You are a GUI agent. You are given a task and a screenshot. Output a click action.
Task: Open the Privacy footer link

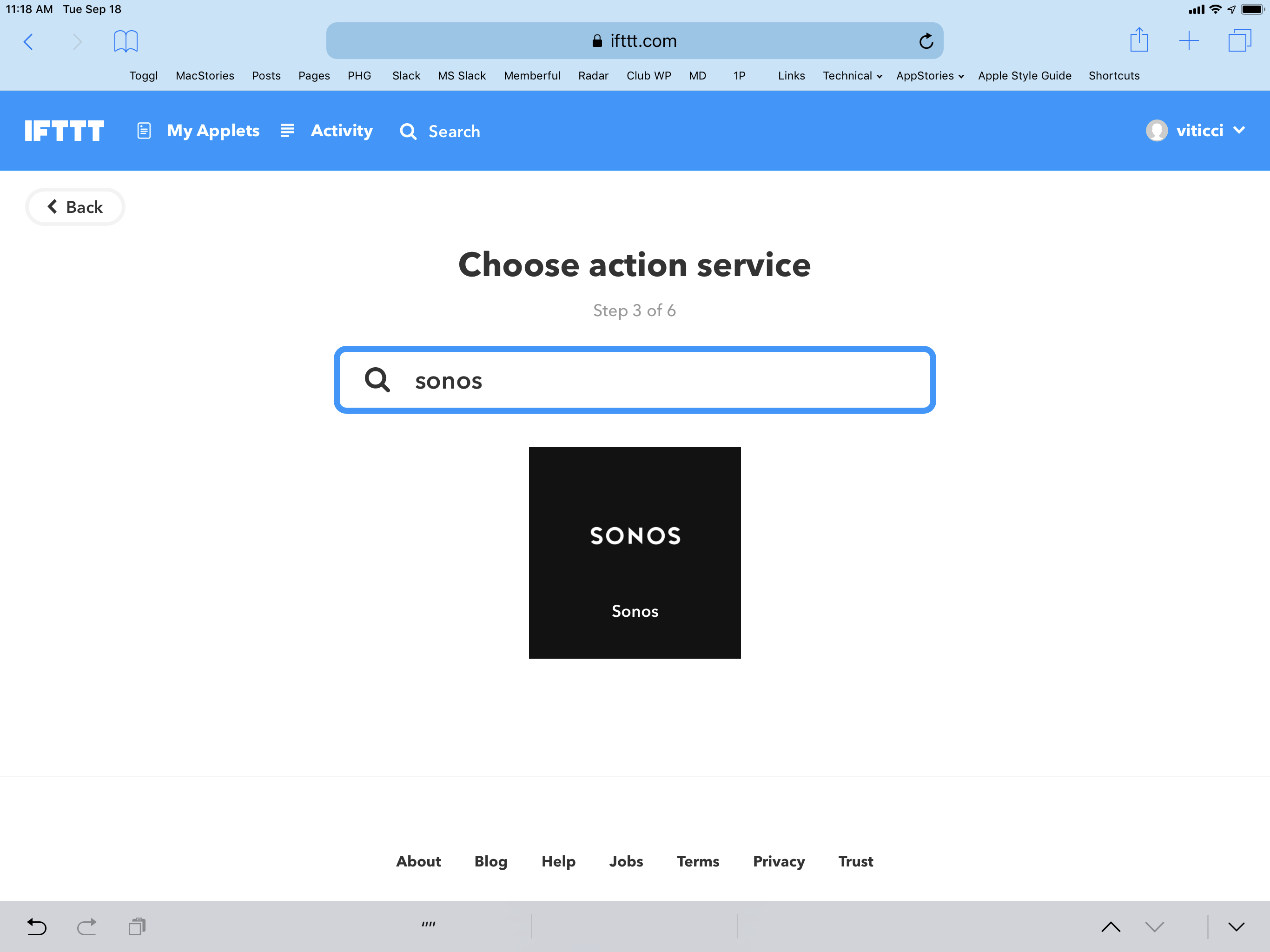point(779,861)
